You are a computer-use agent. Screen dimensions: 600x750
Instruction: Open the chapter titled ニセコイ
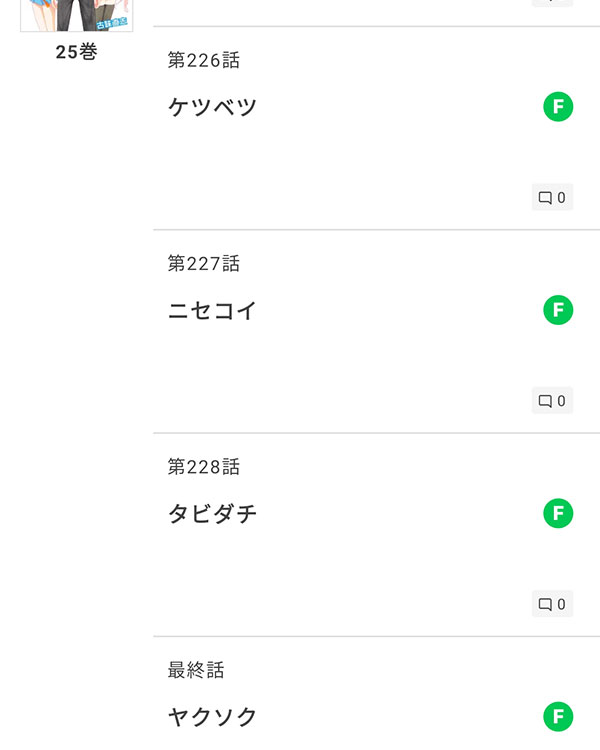212,310
